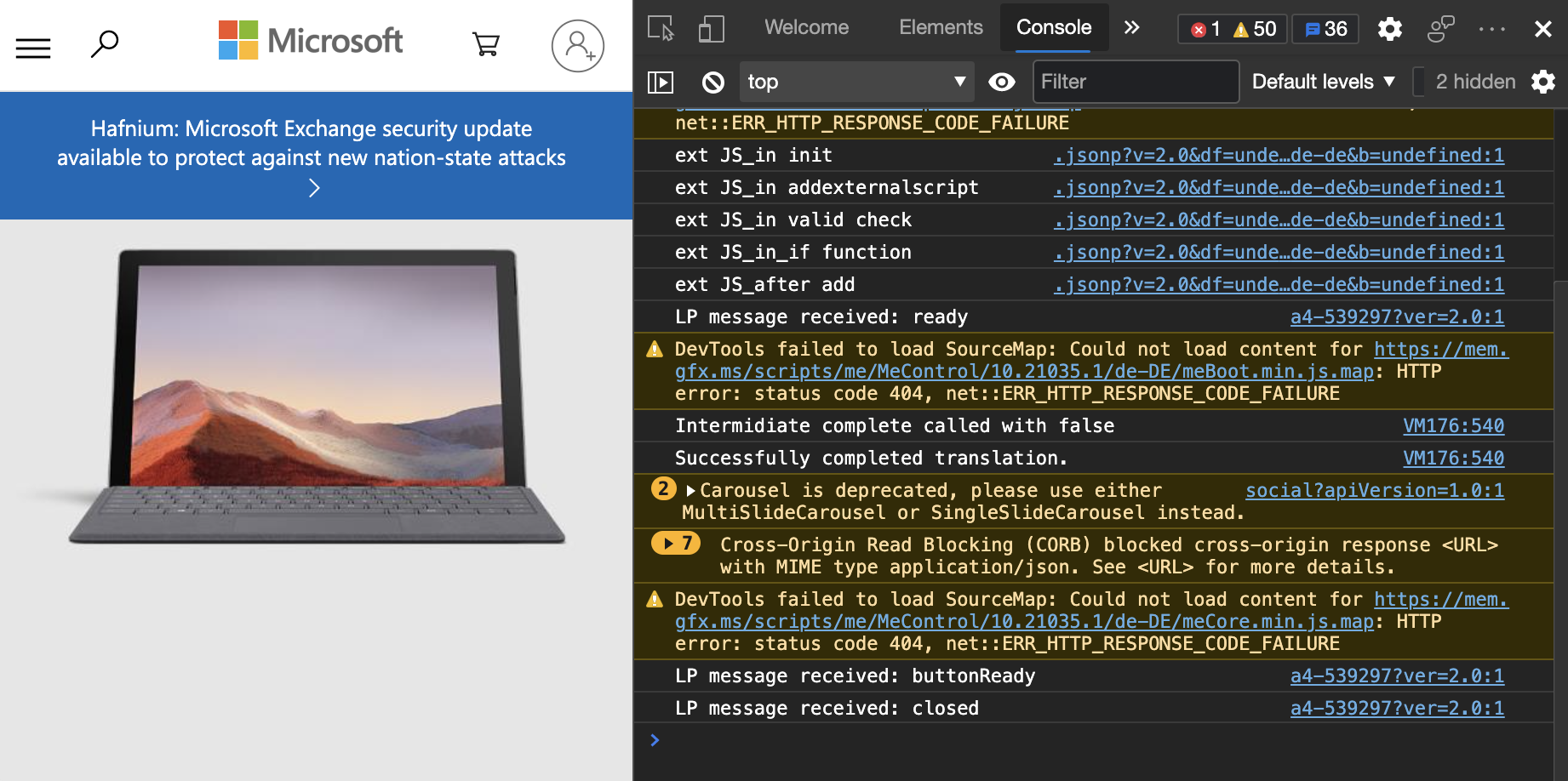Open source link for ext JS_after add
This screenshot has width=1568, height=781.
tap(1279, 284)
